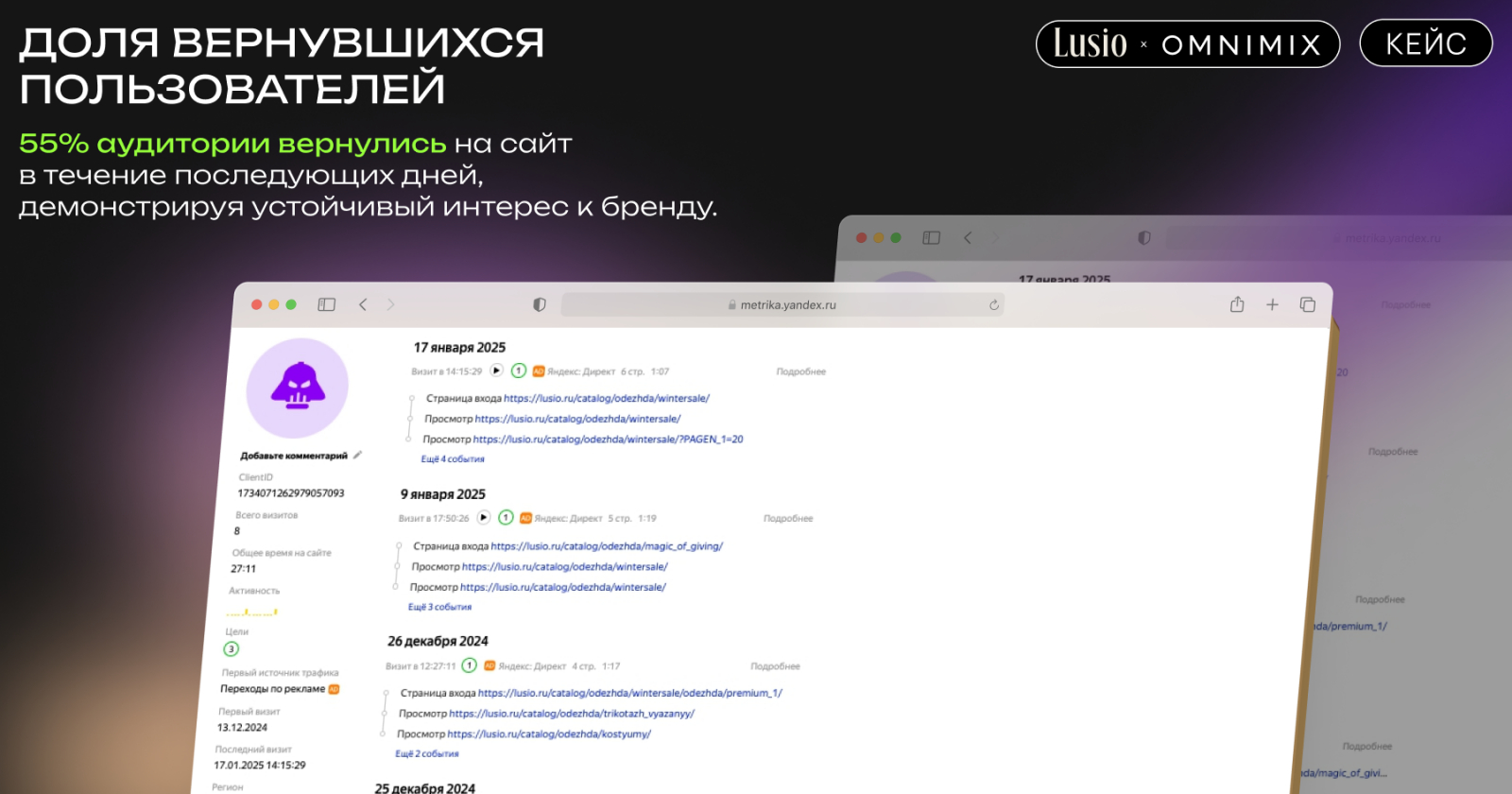
Task: Open the magic_of_givi… link in the background window
Action: tap(1344, 773)
